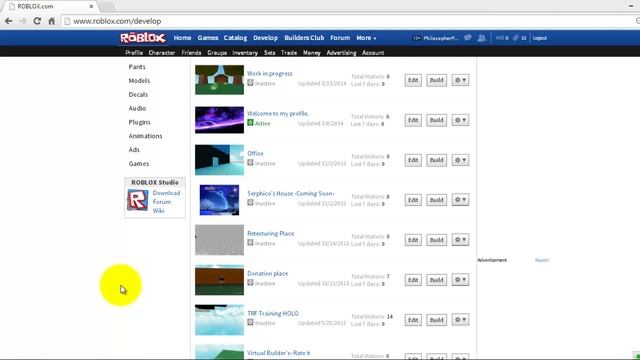
Task: Open gear dropdown for Retexturing Place
Action: (460, 240)
